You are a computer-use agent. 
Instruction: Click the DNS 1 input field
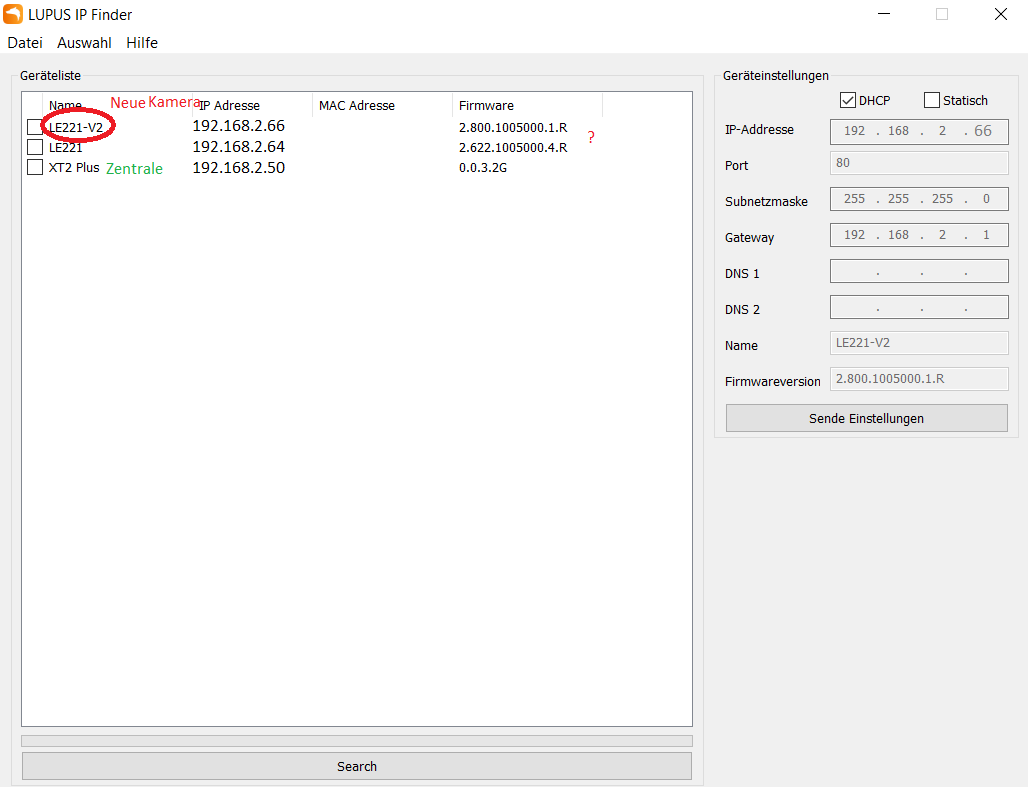pos(919,271)
